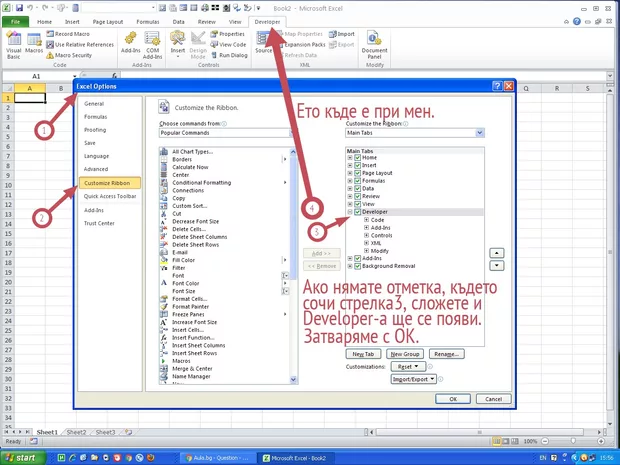Viewport: 620px width, 465px height.
Task: Toggle the Background Removal checkbox
Action: pos(357,266)
